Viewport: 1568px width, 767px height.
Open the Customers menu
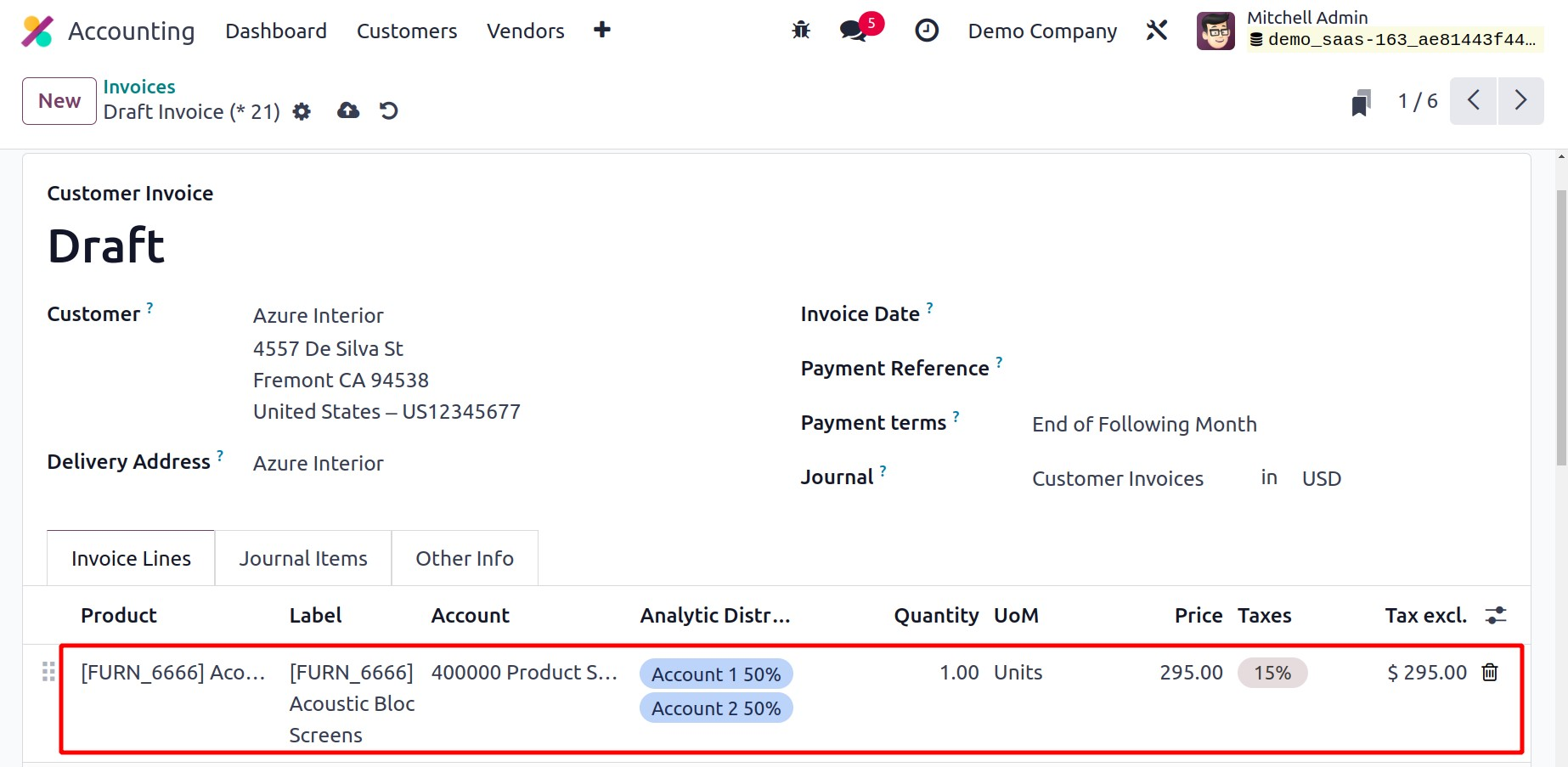coord(406,31)
